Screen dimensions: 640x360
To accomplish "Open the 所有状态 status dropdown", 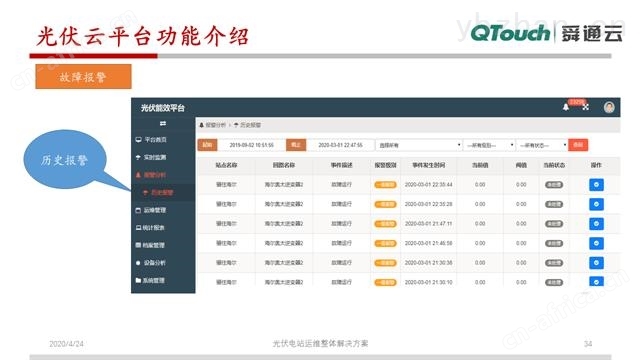I will click(542, 145).
